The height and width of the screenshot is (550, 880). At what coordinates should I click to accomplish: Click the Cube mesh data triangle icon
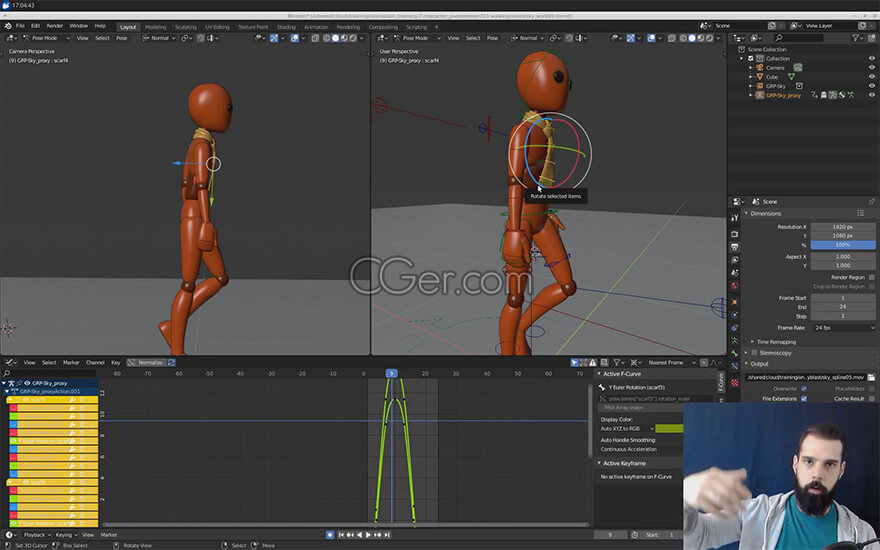pos(791,76)
